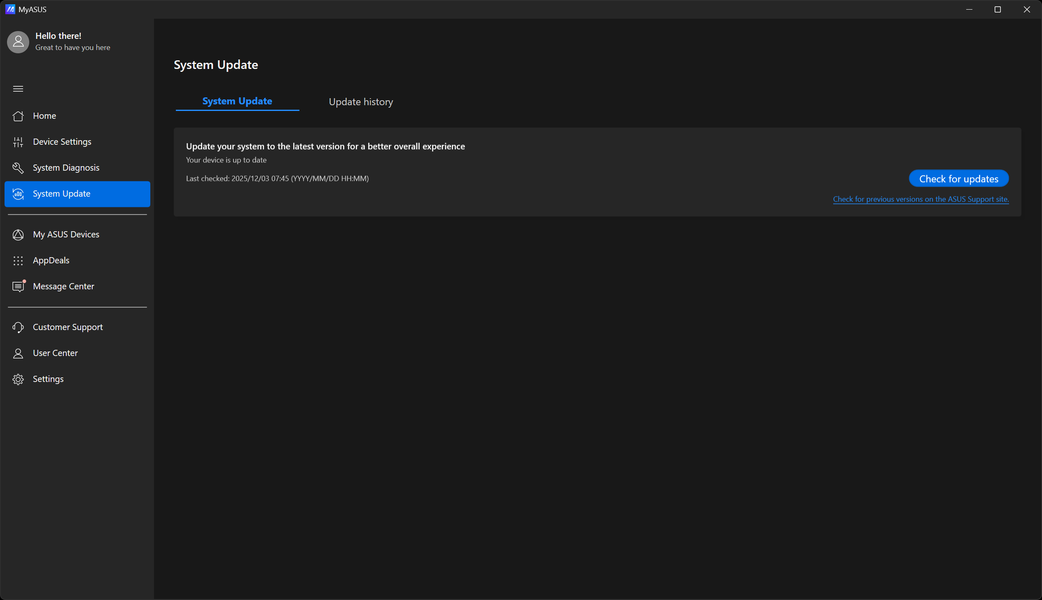This screenshot has width=1042, height=600.
Task: Click the Settings gear icon
Action: 18,379
